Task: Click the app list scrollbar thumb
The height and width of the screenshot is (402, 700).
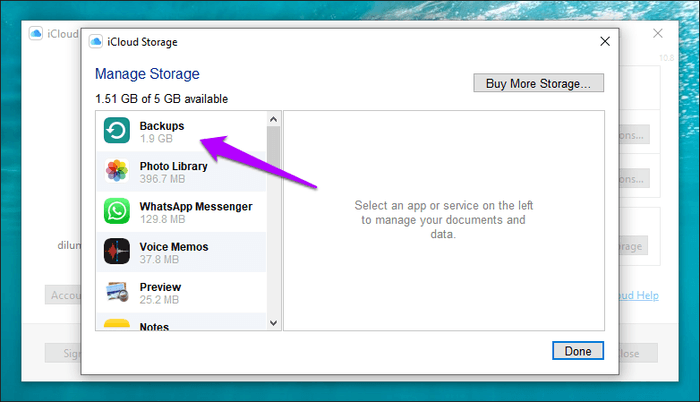Action: (273, 147)
